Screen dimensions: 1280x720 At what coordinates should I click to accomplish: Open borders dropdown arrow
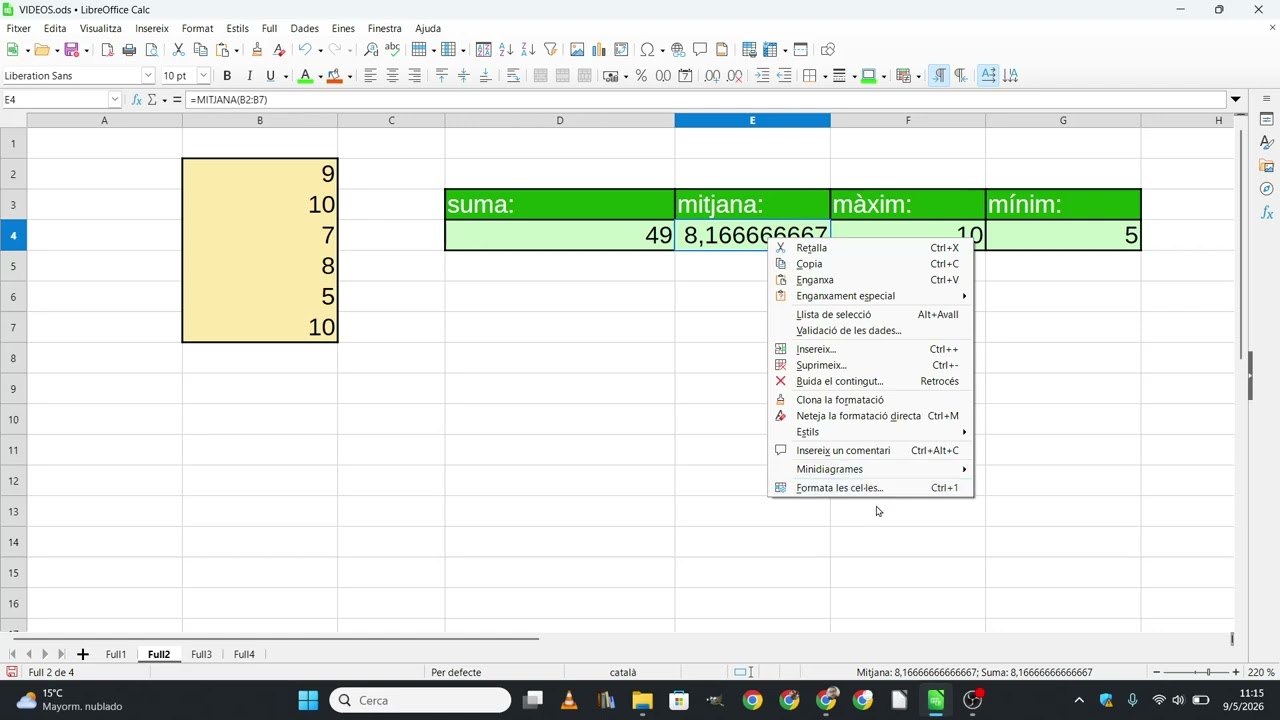[x=827, y=76]
